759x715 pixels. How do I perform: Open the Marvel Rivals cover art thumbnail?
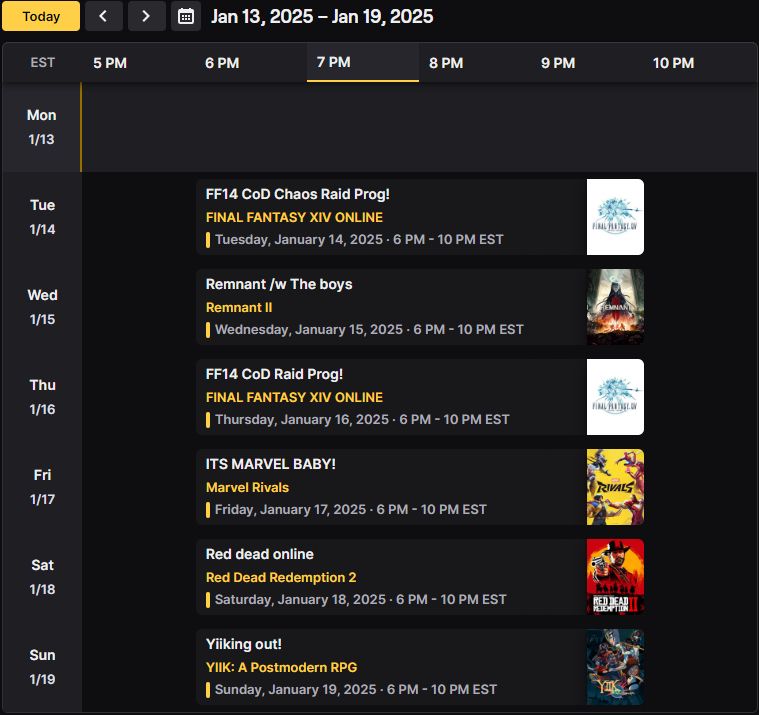[x=615, y=487]
